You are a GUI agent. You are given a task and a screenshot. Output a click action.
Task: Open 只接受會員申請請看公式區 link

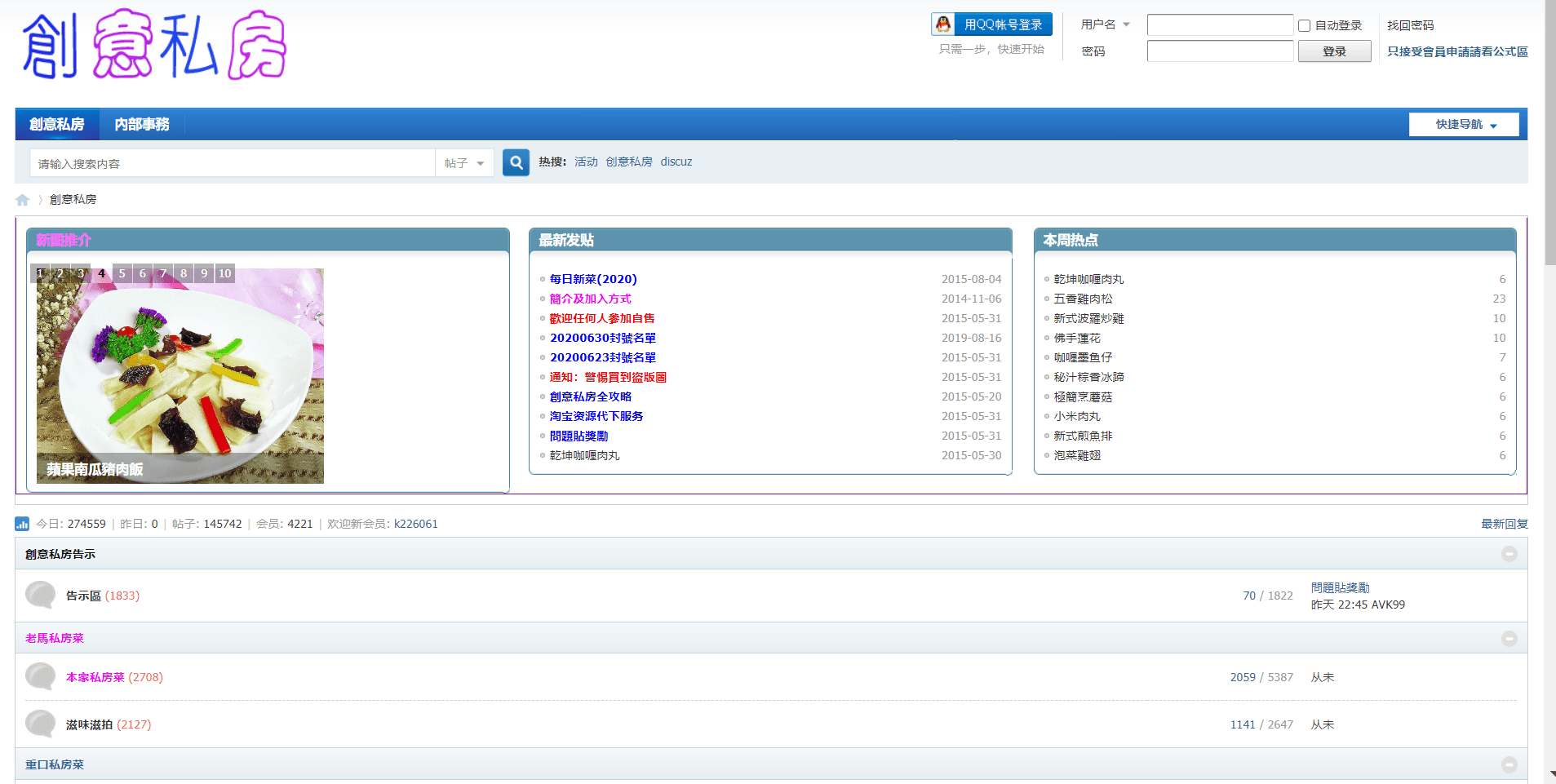(x=1457, y=51)
